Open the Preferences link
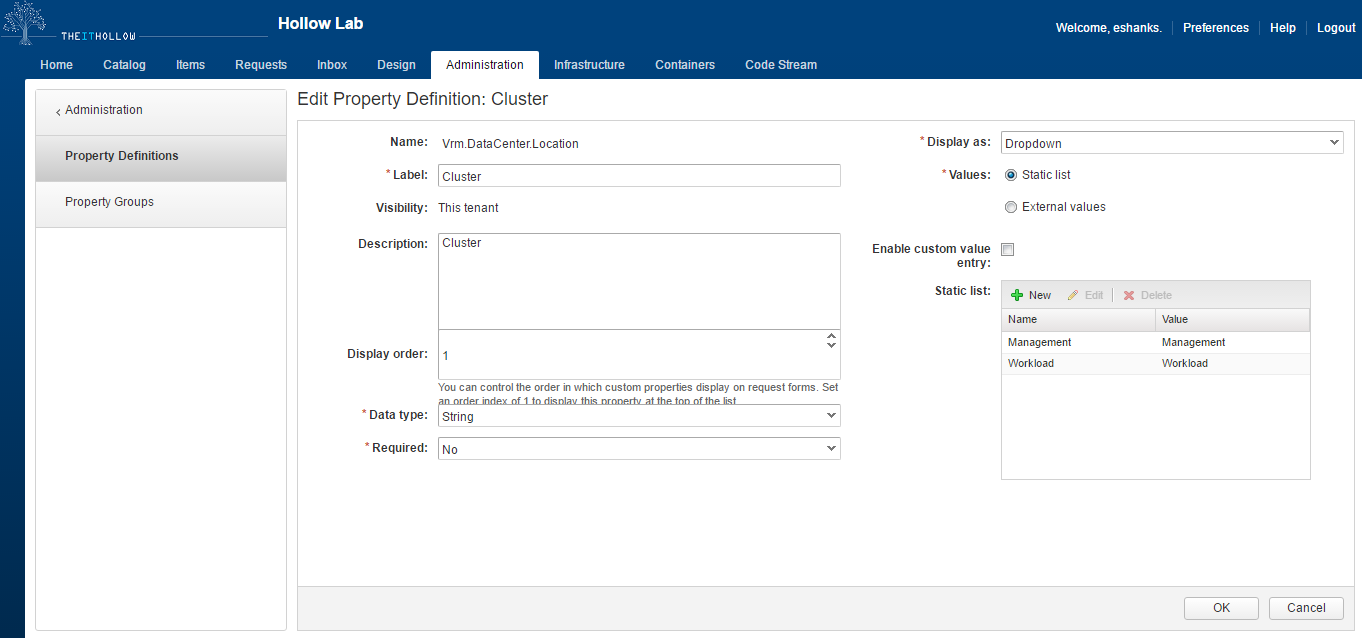The width and height of the screenshot is (1362, 638). (1215, 28)
